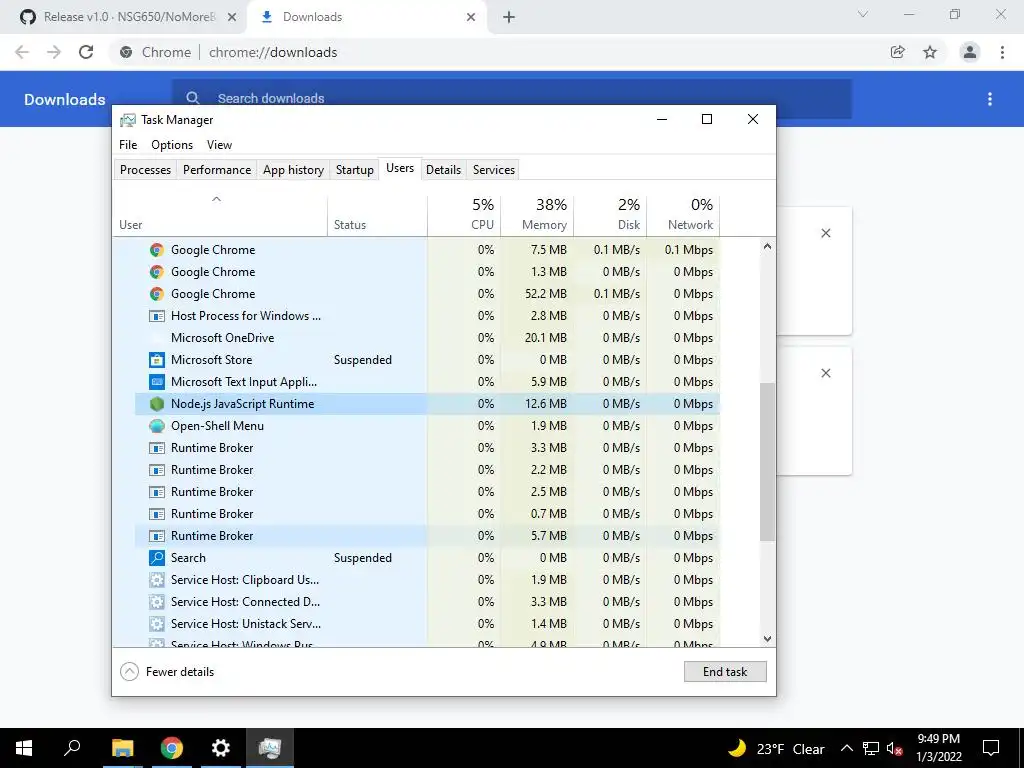The height and width of the screenshot is (768, 1024).
Task: Close the Downloads browser tab
Action: [x=471, y=18]
